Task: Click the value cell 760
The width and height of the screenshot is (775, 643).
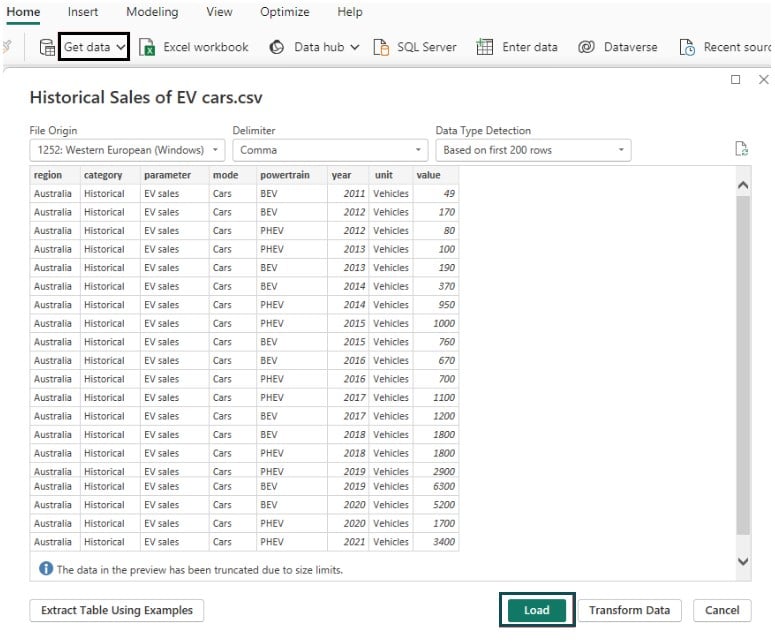Action: point(436,342)
